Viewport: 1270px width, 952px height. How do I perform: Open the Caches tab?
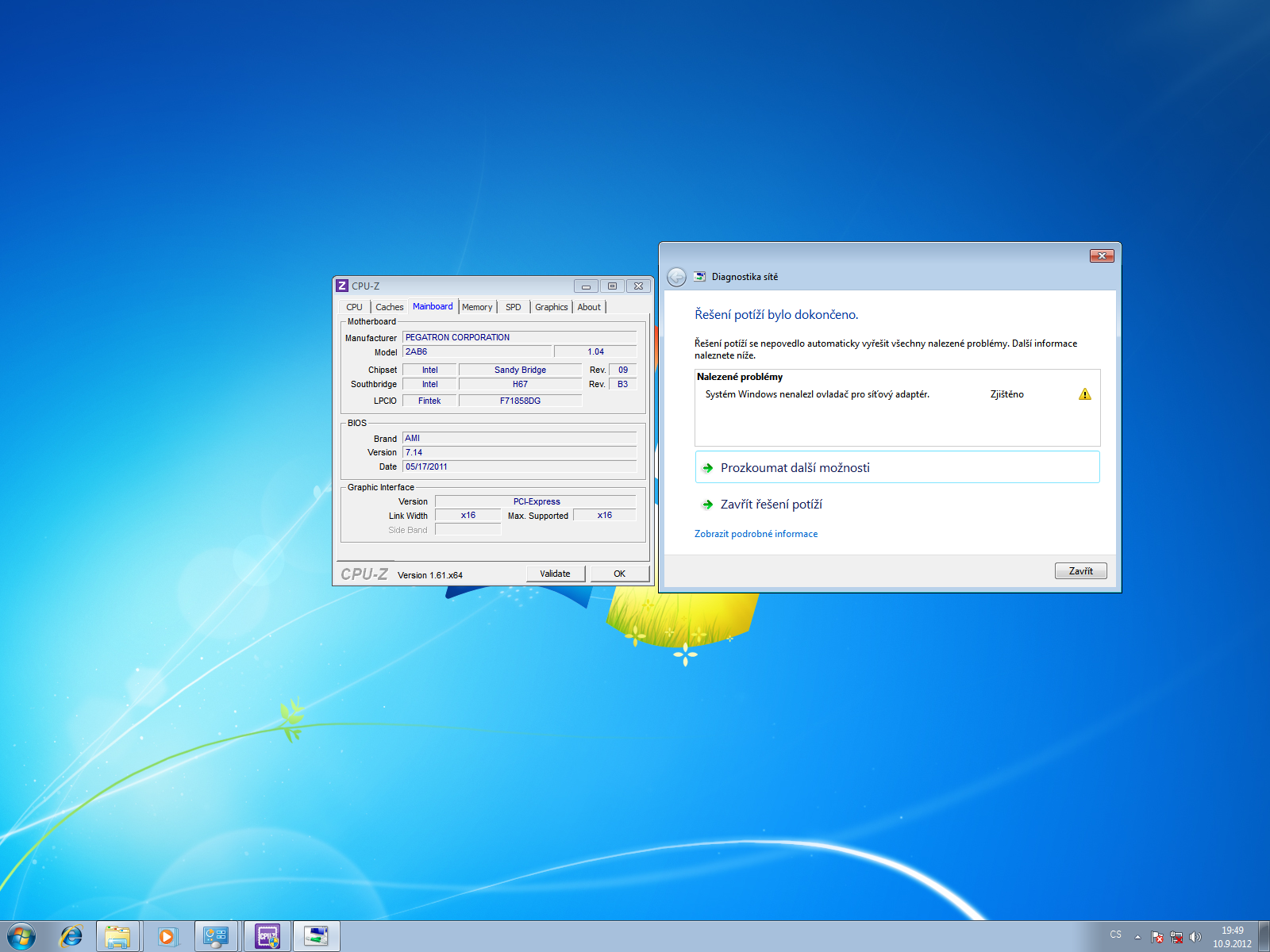click(389, 307)
